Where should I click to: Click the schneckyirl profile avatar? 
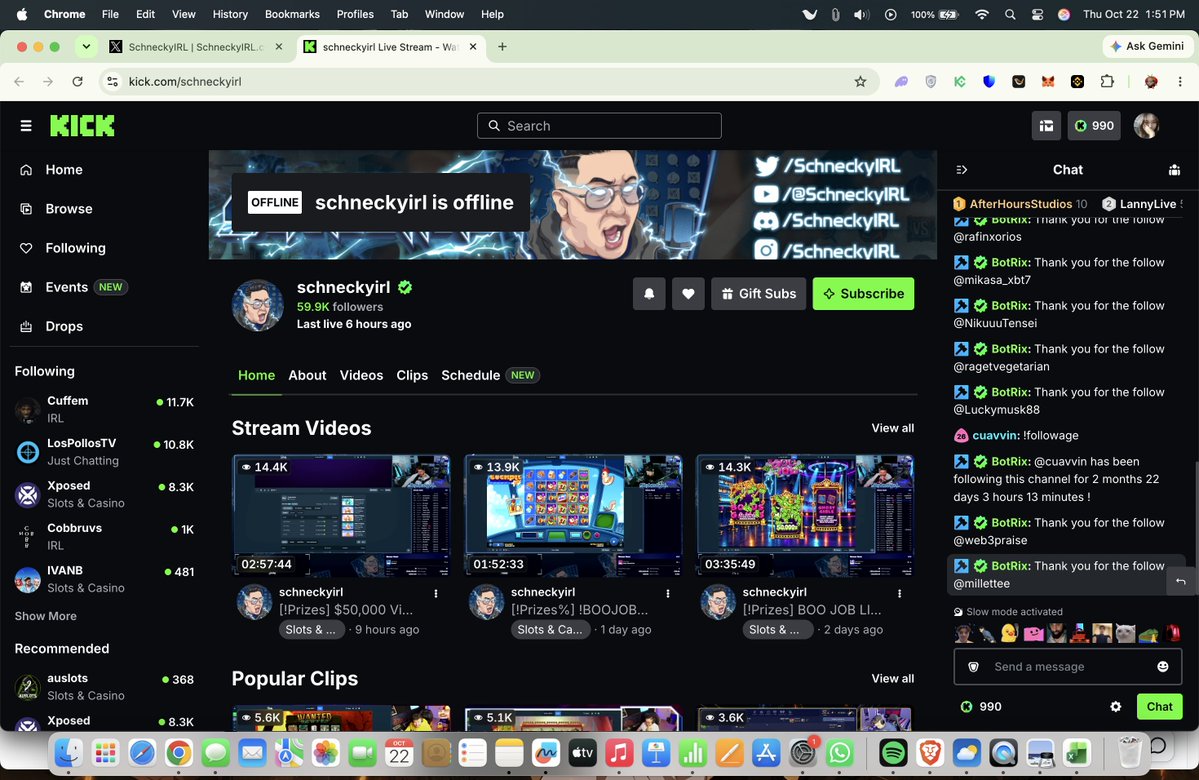click(x=258, y=305)
